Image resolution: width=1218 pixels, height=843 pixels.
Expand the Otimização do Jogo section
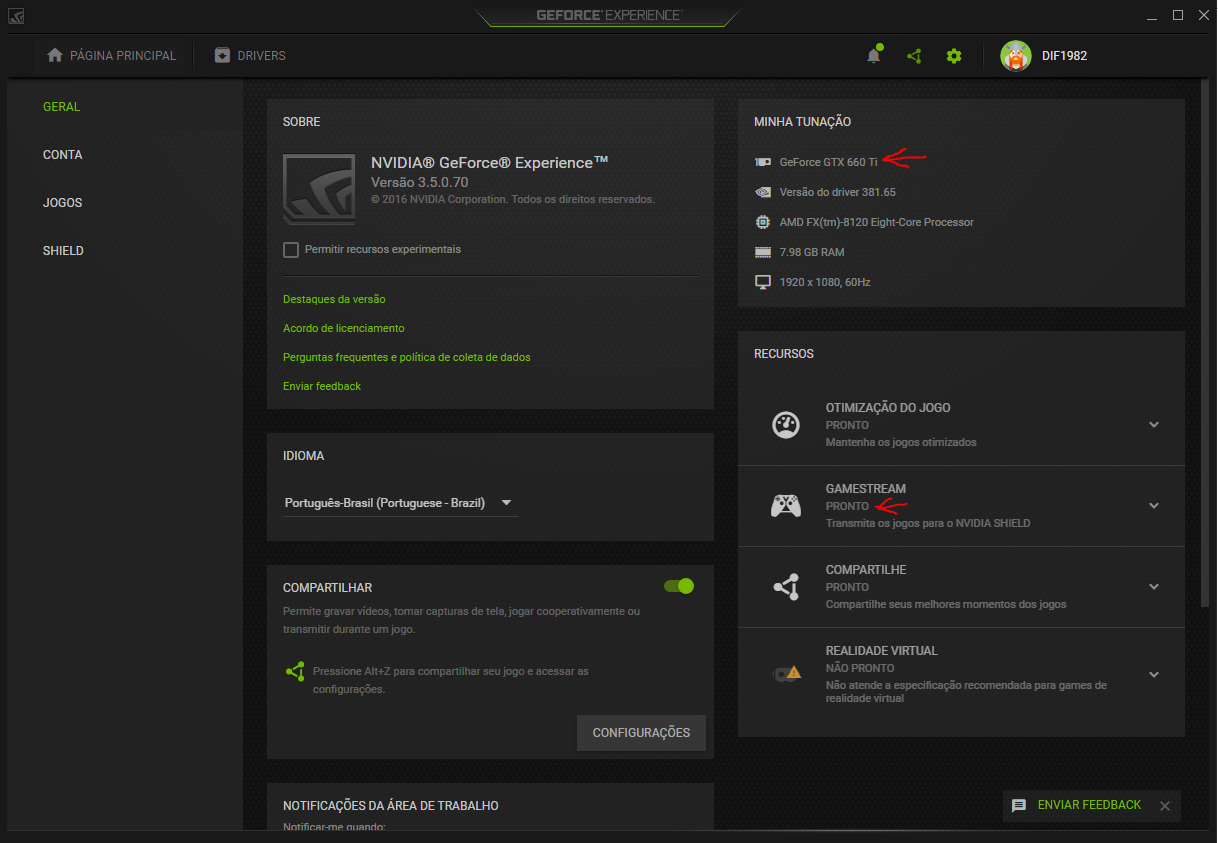(x=1154, y=424)
